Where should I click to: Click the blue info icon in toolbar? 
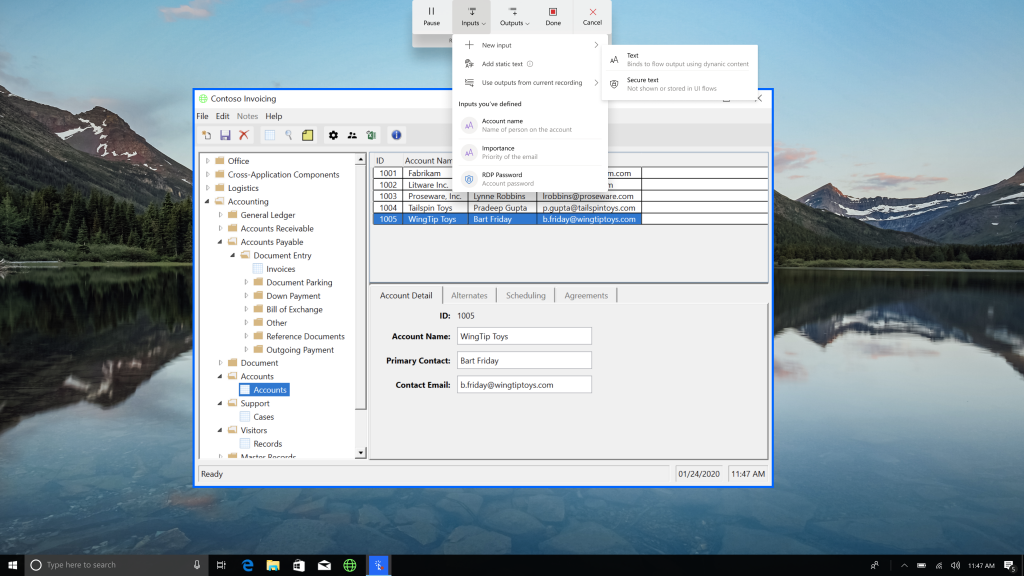click(396, 135)
